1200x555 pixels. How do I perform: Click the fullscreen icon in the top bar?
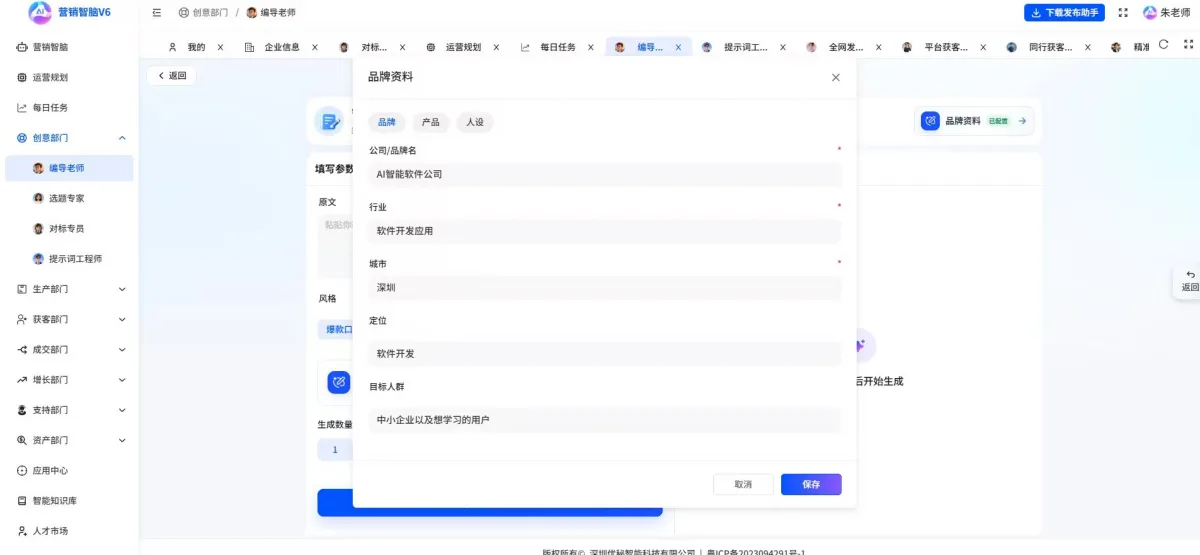click(x=1123, y=12)
